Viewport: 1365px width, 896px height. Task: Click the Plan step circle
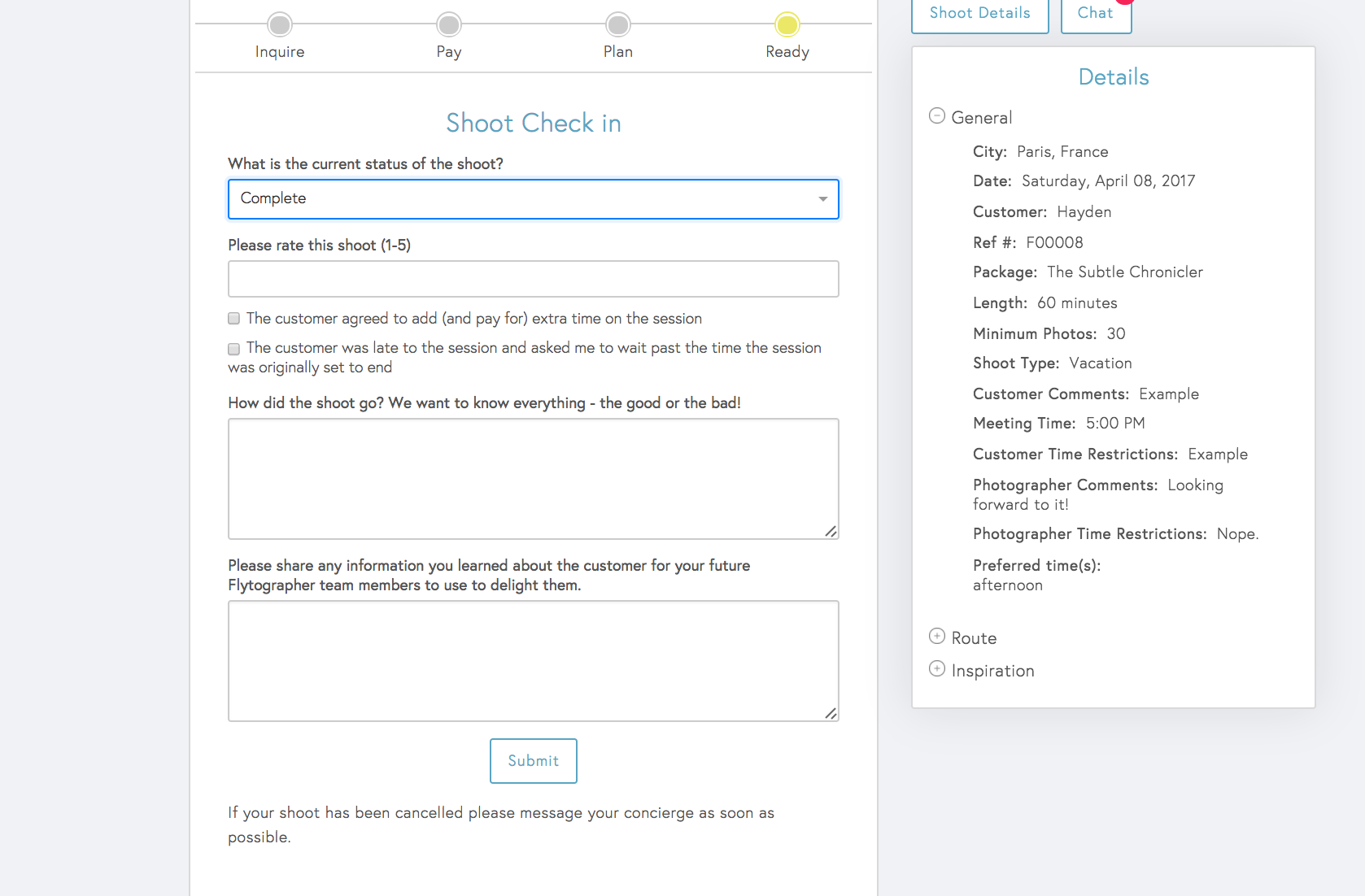coord(618,24)
